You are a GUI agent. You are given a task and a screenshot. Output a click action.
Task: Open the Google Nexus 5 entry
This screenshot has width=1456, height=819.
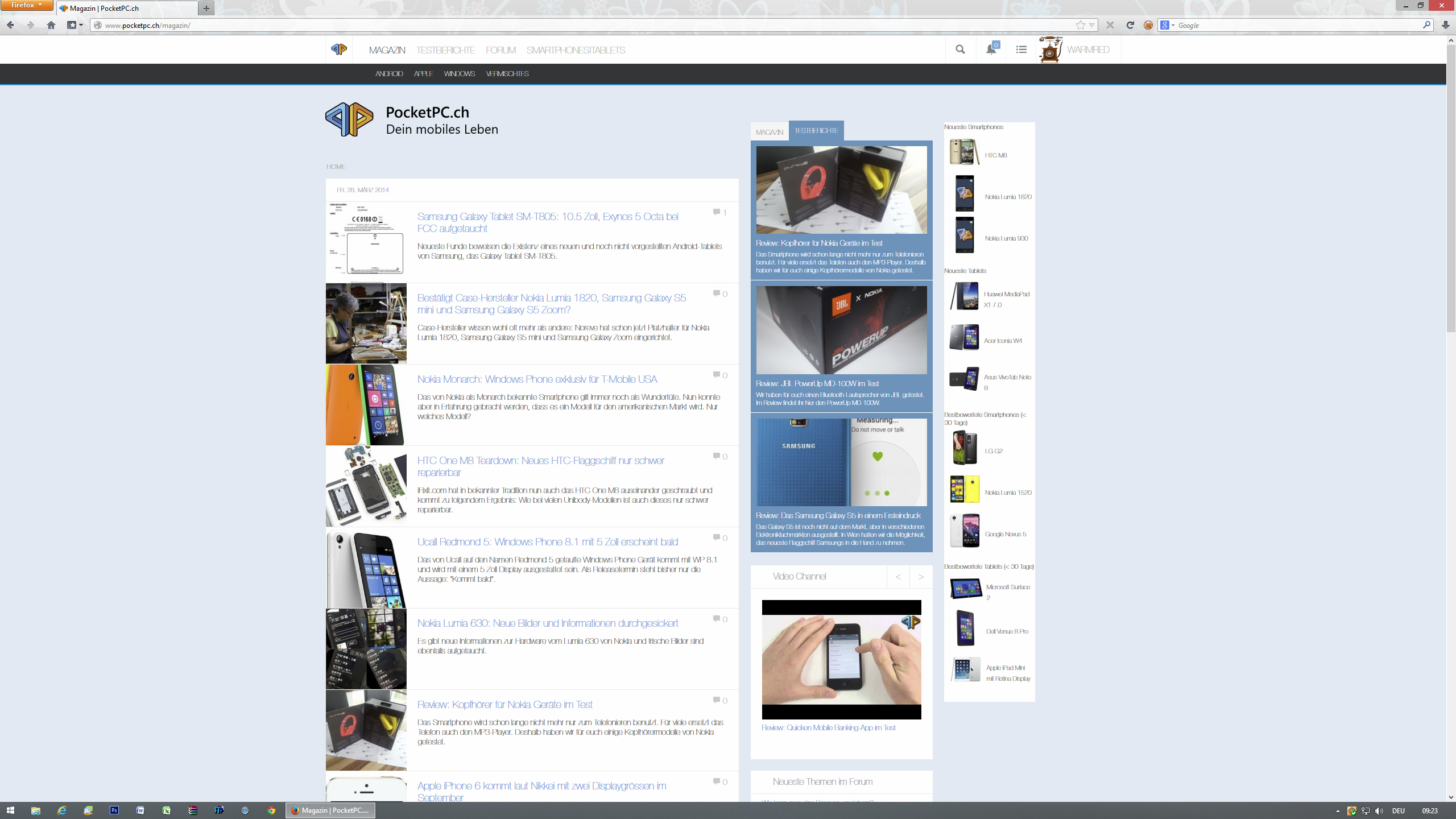coord(1006,534)
